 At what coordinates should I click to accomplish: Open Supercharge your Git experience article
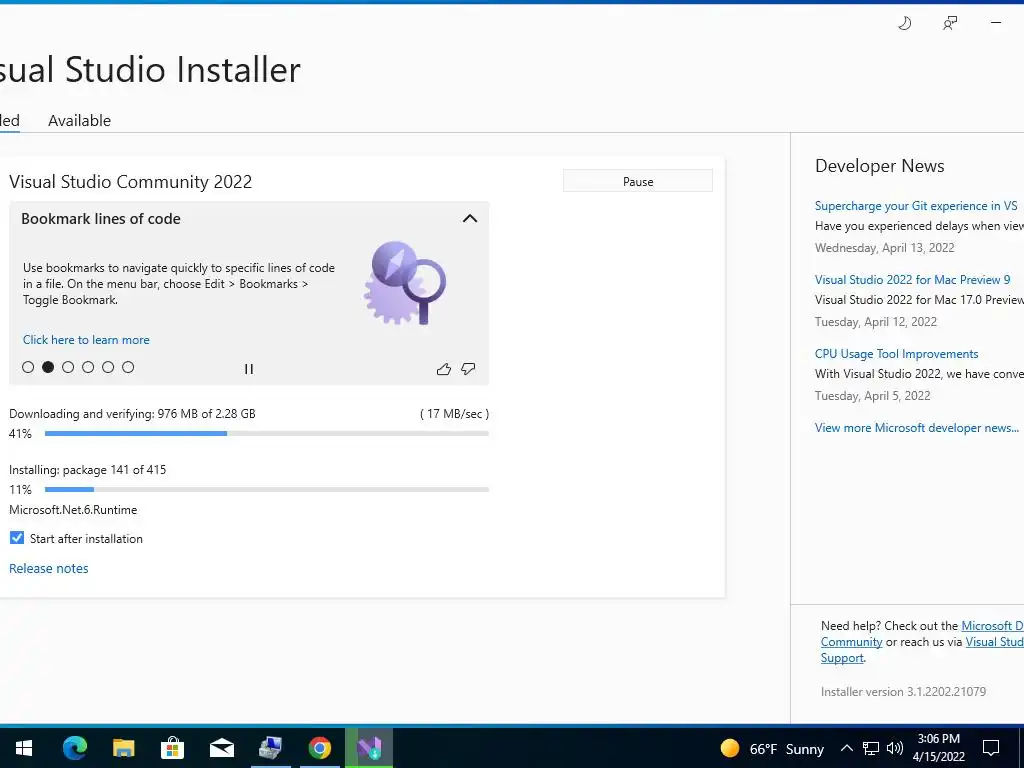(x=916, y=206)
